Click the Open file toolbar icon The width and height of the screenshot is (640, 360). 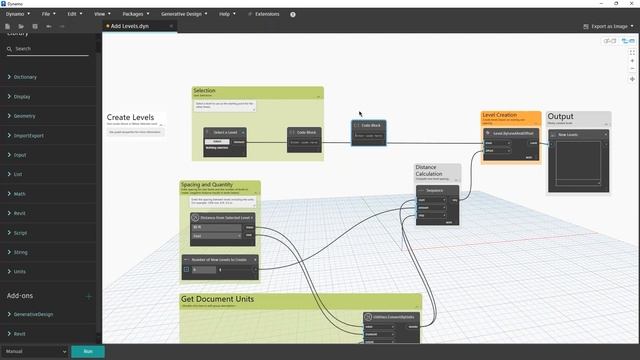tap(21, 27)
